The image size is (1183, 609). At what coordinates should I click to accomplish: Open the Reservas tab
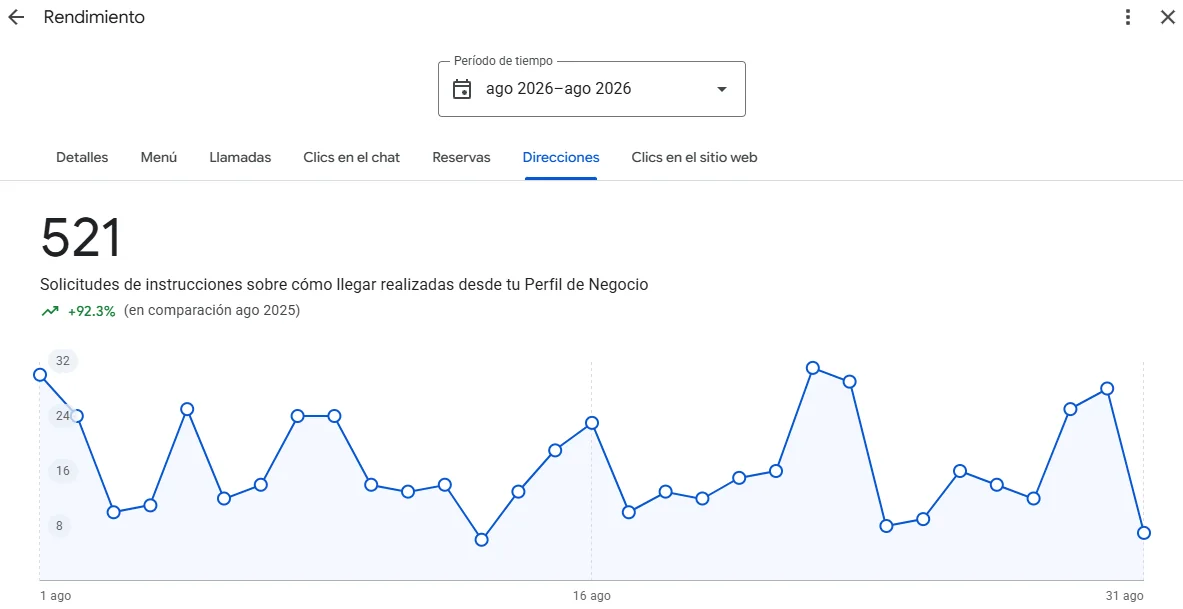pos(461,158)
